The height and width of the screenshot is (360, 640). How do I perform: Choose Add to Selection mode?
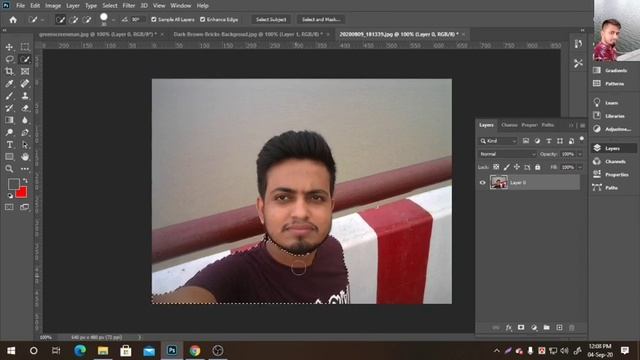click(x=73, y=20)
